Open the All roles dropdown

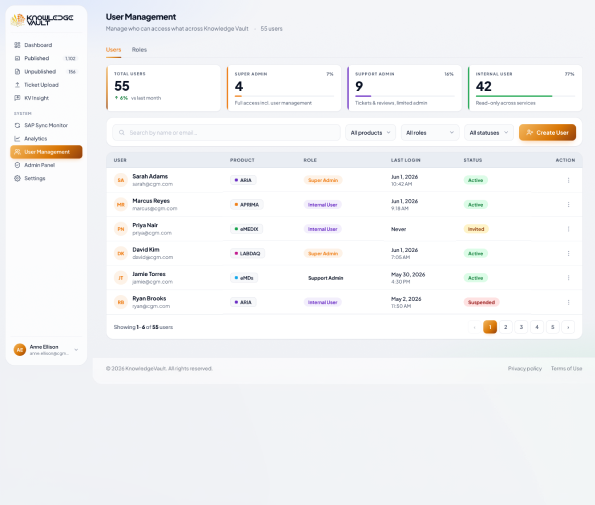430,133
